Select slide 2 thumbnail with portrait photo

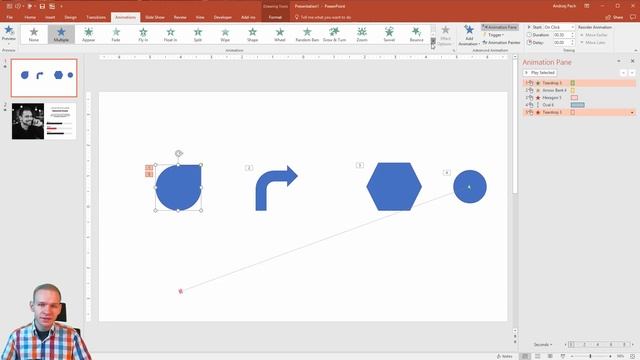[44, 121]
